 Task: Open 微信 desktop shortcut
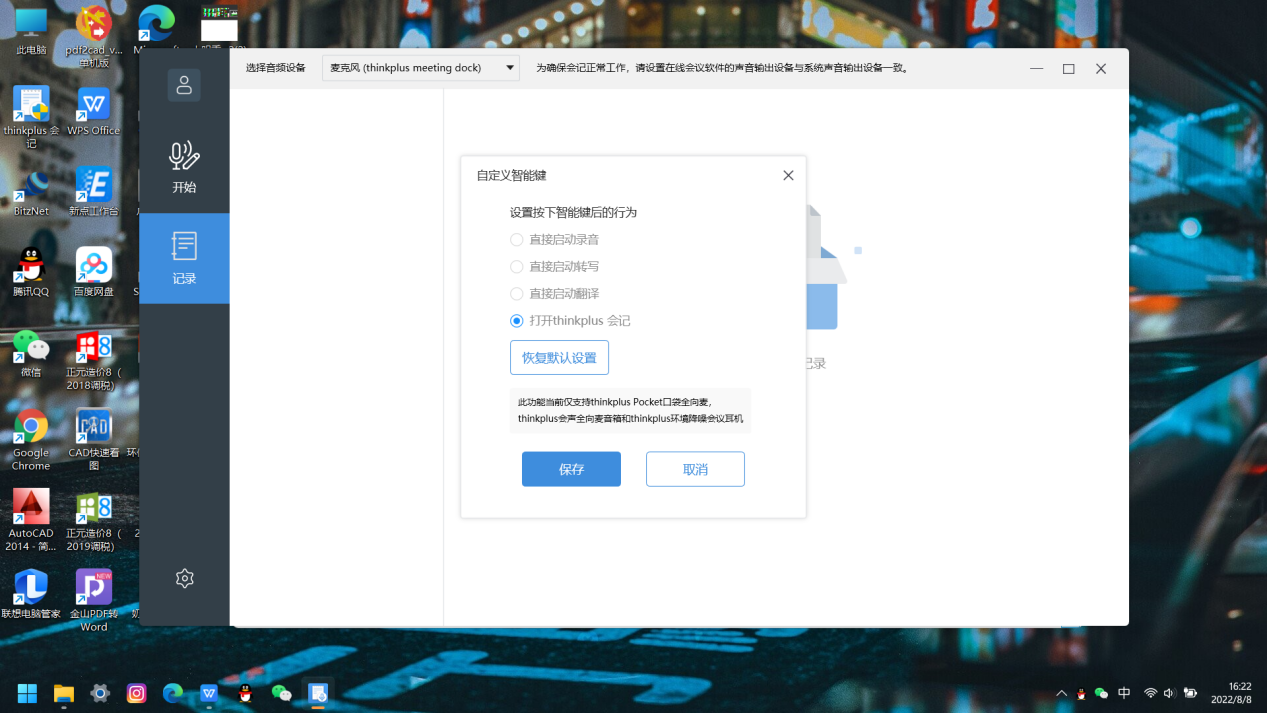click(31, 354)
